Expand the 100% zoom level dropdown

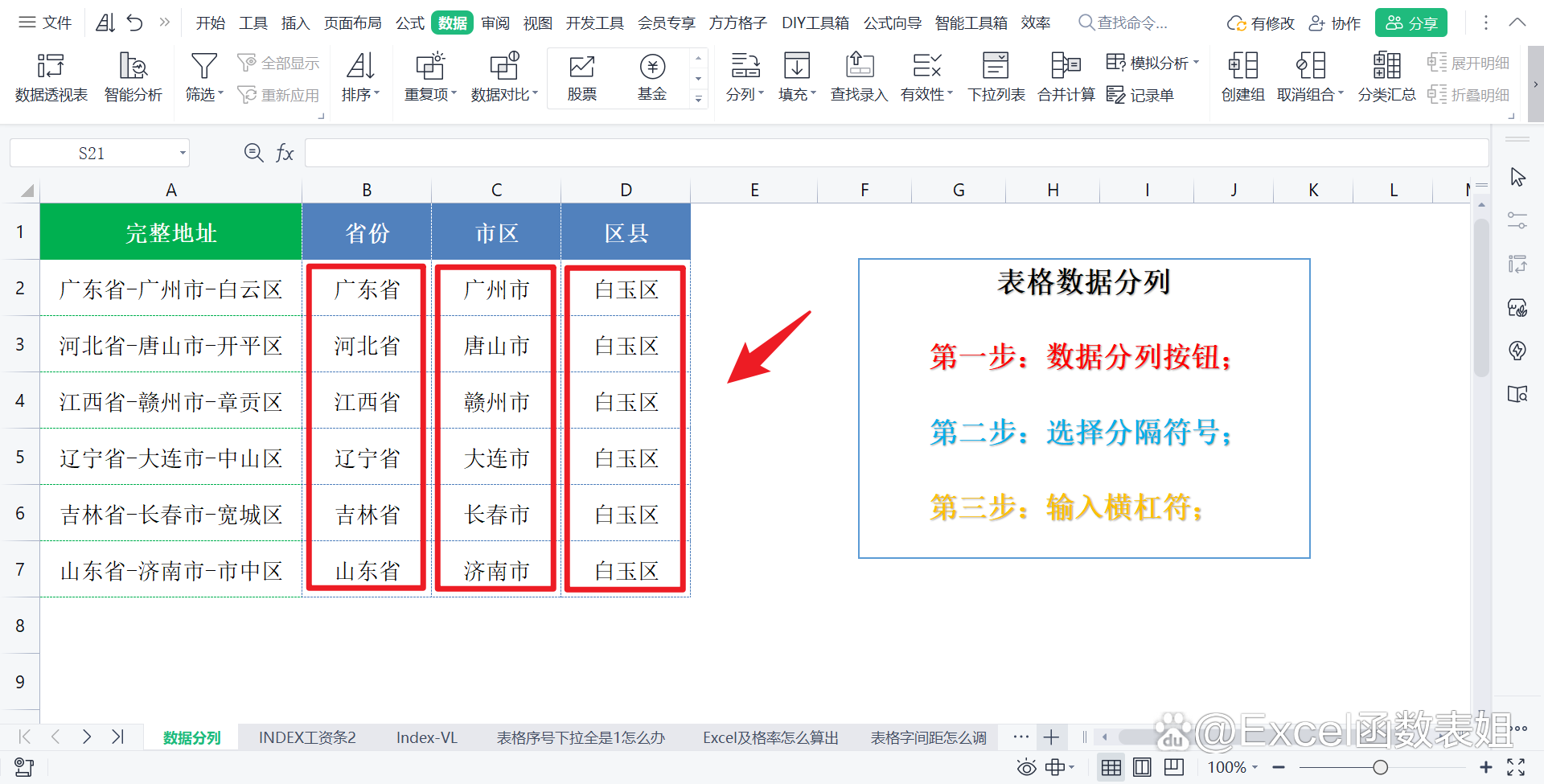pyautogui.click(x=1254, y=767)
